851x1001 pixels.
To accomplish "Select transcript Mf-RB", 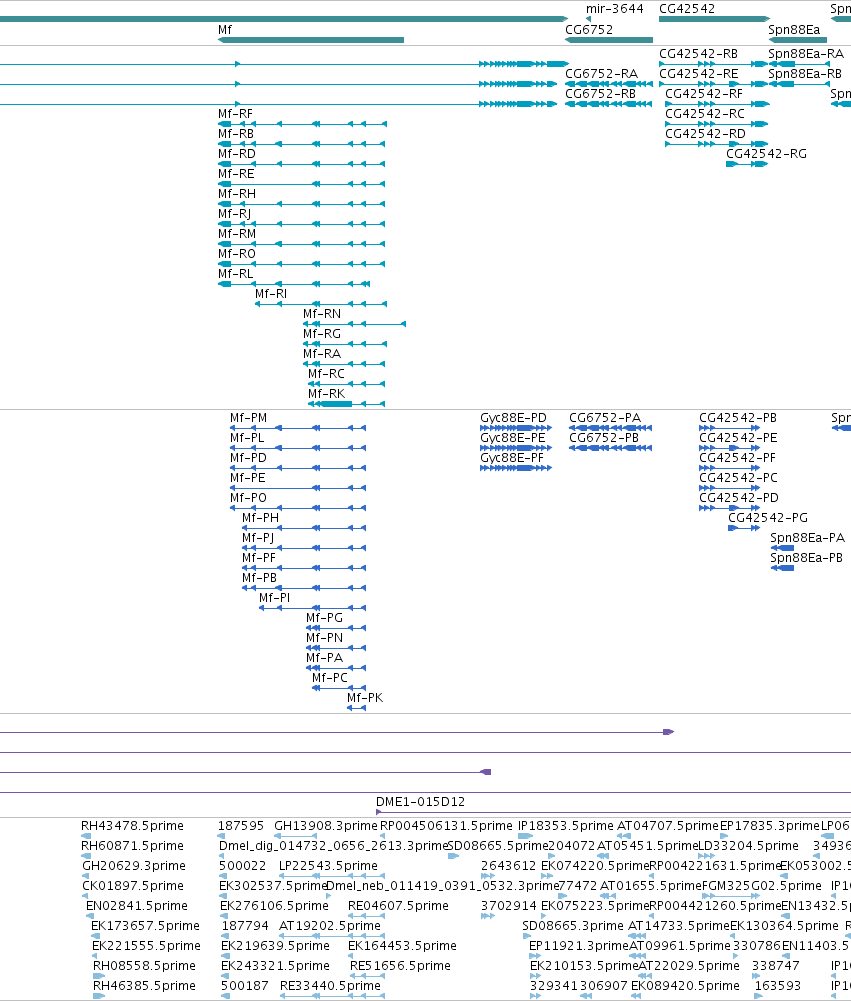I will pyautogui.click(x=236, y=134).
